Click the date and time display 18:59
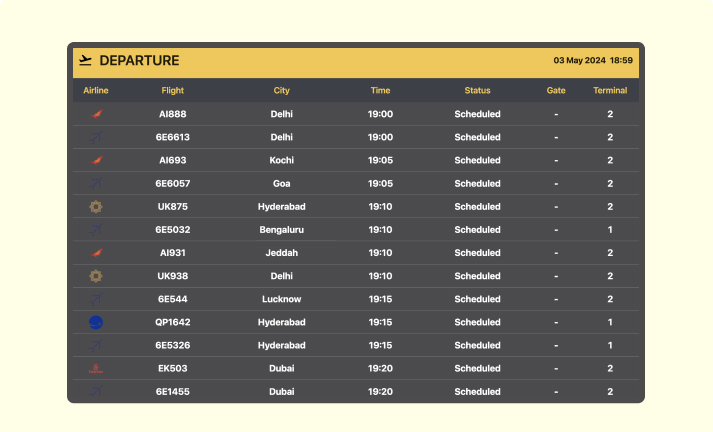 (x=593, y=60)
